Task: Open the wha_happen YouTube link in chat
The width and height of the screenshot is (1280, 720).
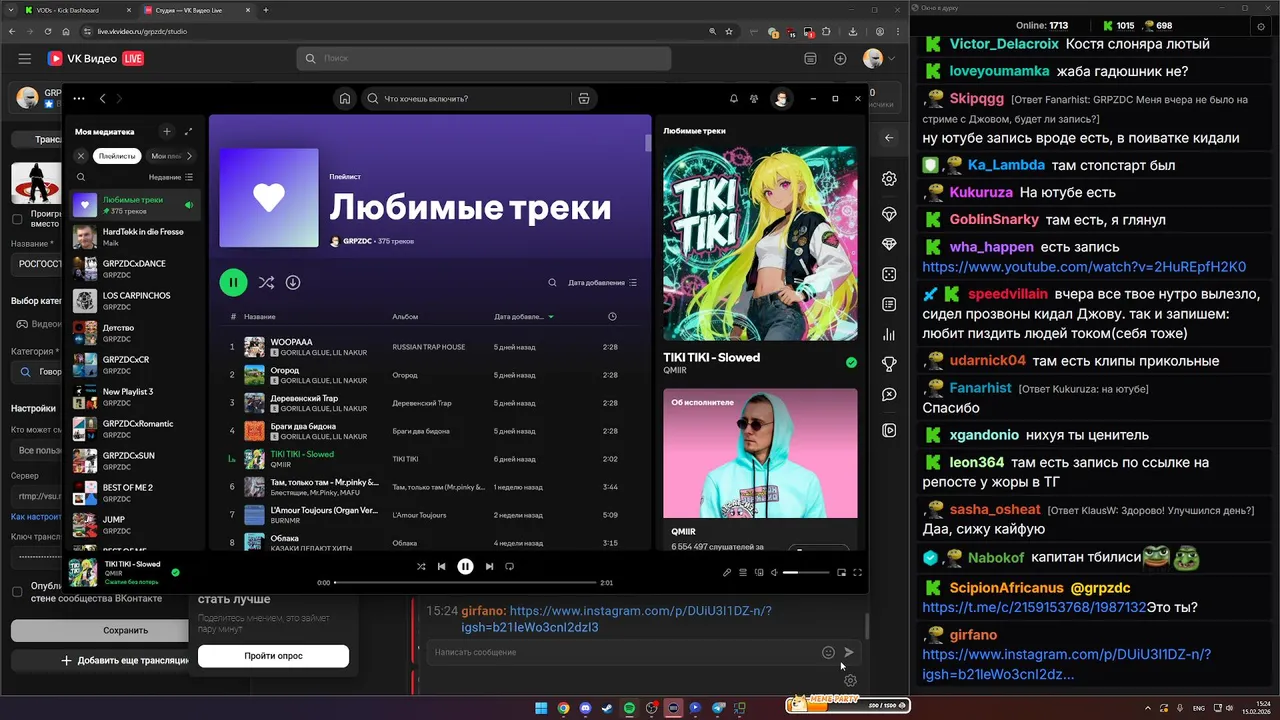Action: (x=1084, y=267)
